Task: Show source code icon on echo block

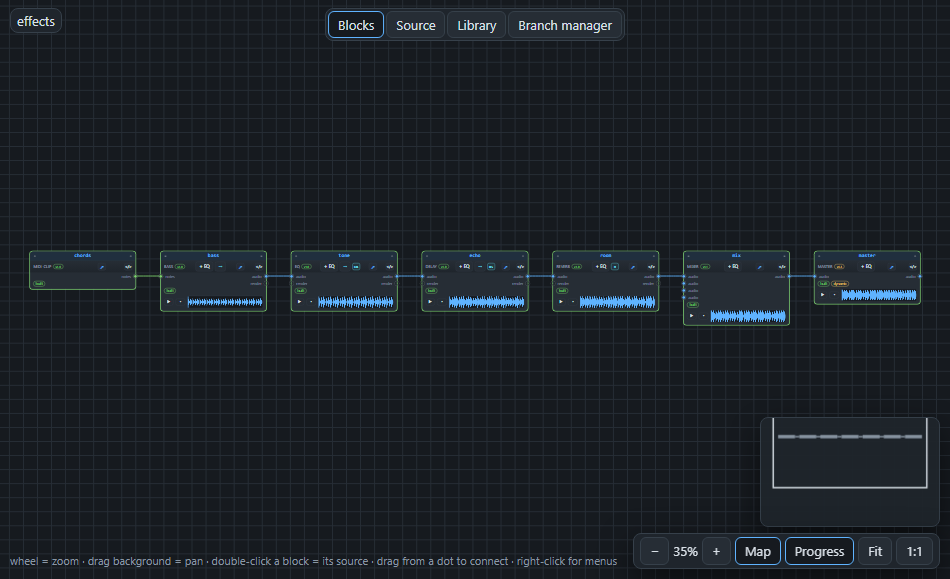Action: pyautogui.click(x=520, y=266)
